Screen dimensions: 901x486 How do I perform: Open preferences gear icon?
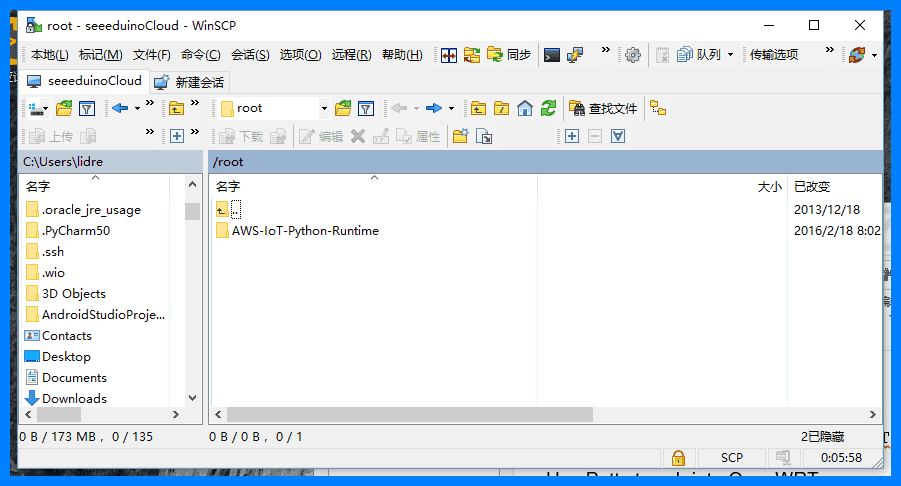tap(633, 55)
